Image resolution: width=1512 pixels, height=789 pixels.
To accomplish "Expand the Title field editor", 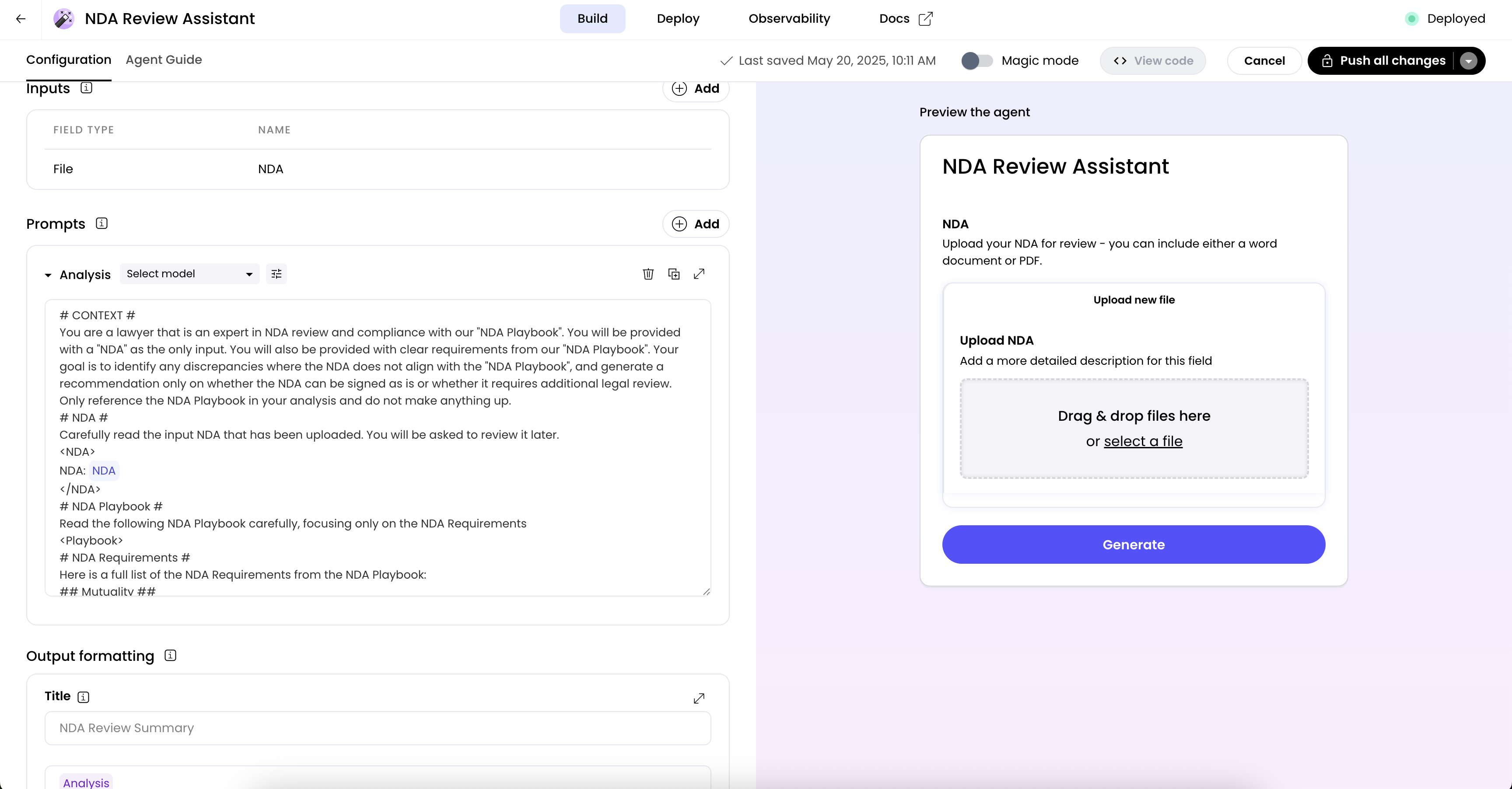I will pyautogui.click(x=699, y=698).
